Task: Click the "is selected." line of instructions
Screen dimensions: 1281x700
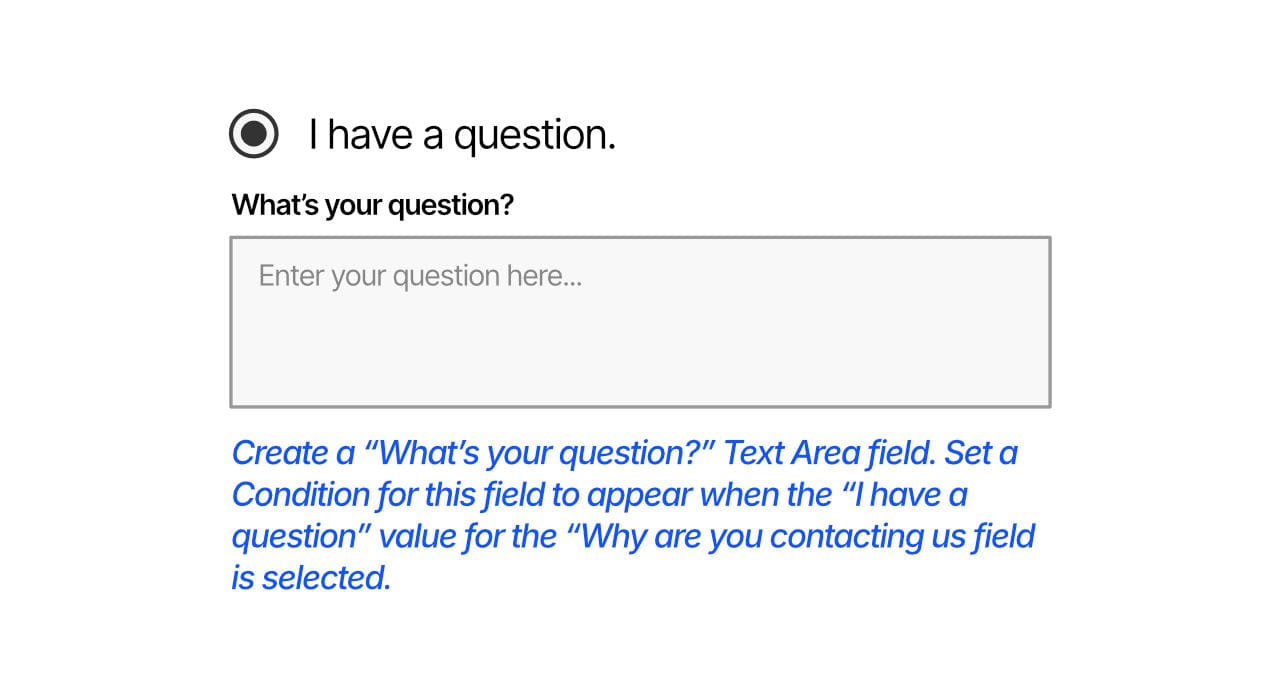Action: click(312, 577)
